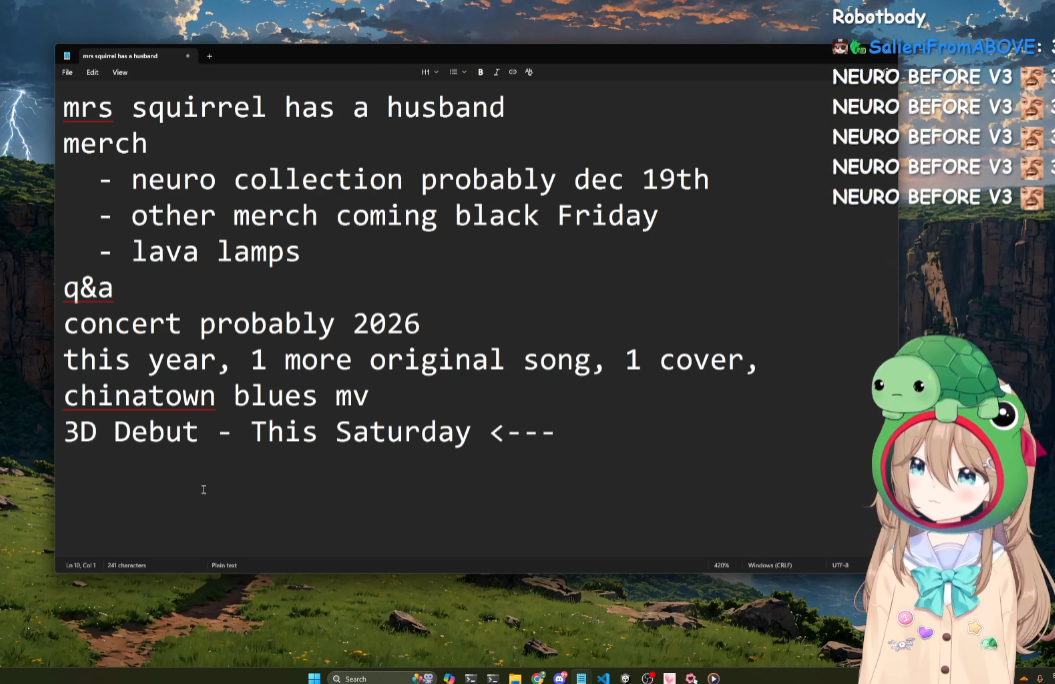1055x684 pixels.
Task: Open the first terminal icon in taskbar
Action: 471,679
